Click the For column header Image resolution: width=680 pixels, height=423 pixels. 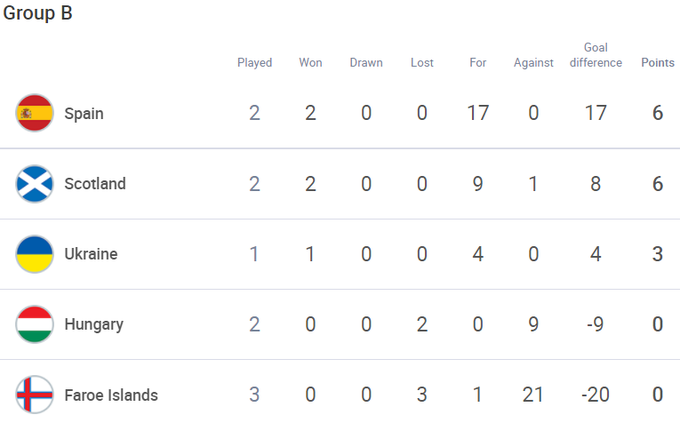(478, 62)
